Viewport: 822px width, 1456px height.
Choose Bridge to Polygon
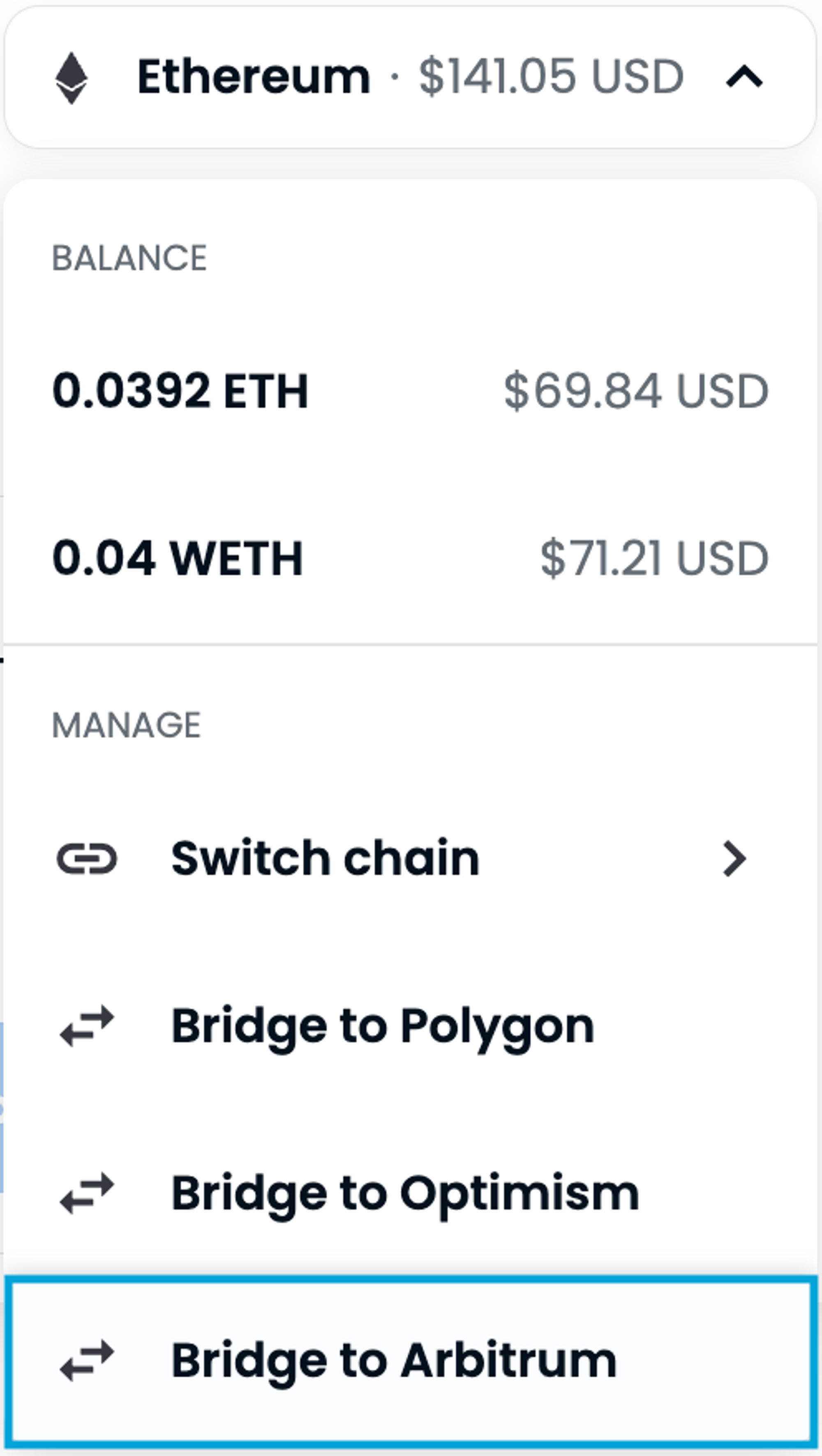click(383, 1026)
